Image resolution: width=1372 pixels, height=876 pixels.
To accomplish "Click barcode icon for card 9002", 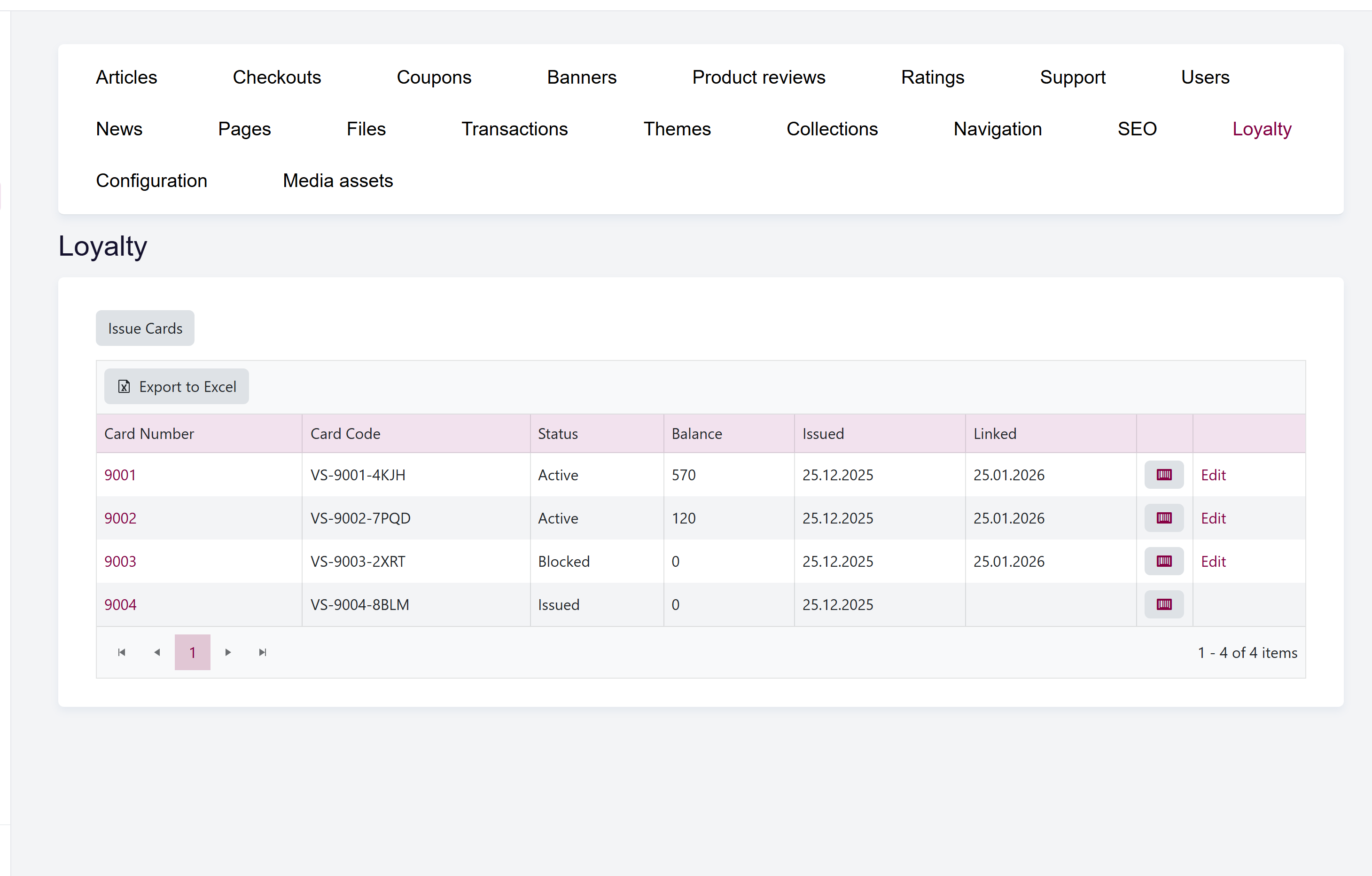I will (x=1163, y=518).
